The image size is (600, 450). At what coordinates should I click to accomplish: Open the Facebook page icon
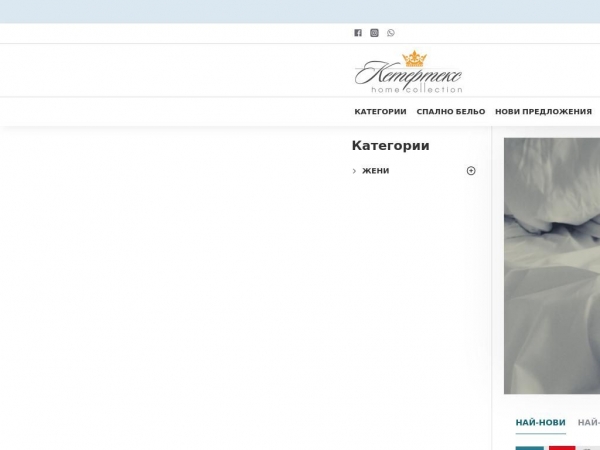[358, 33]
